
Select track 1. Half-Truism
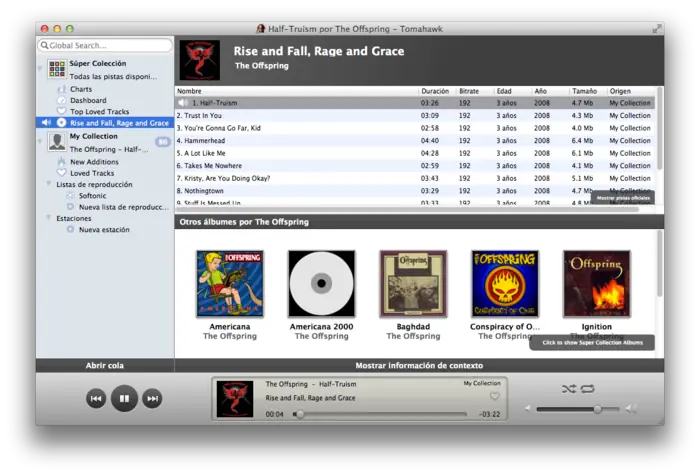415,103
